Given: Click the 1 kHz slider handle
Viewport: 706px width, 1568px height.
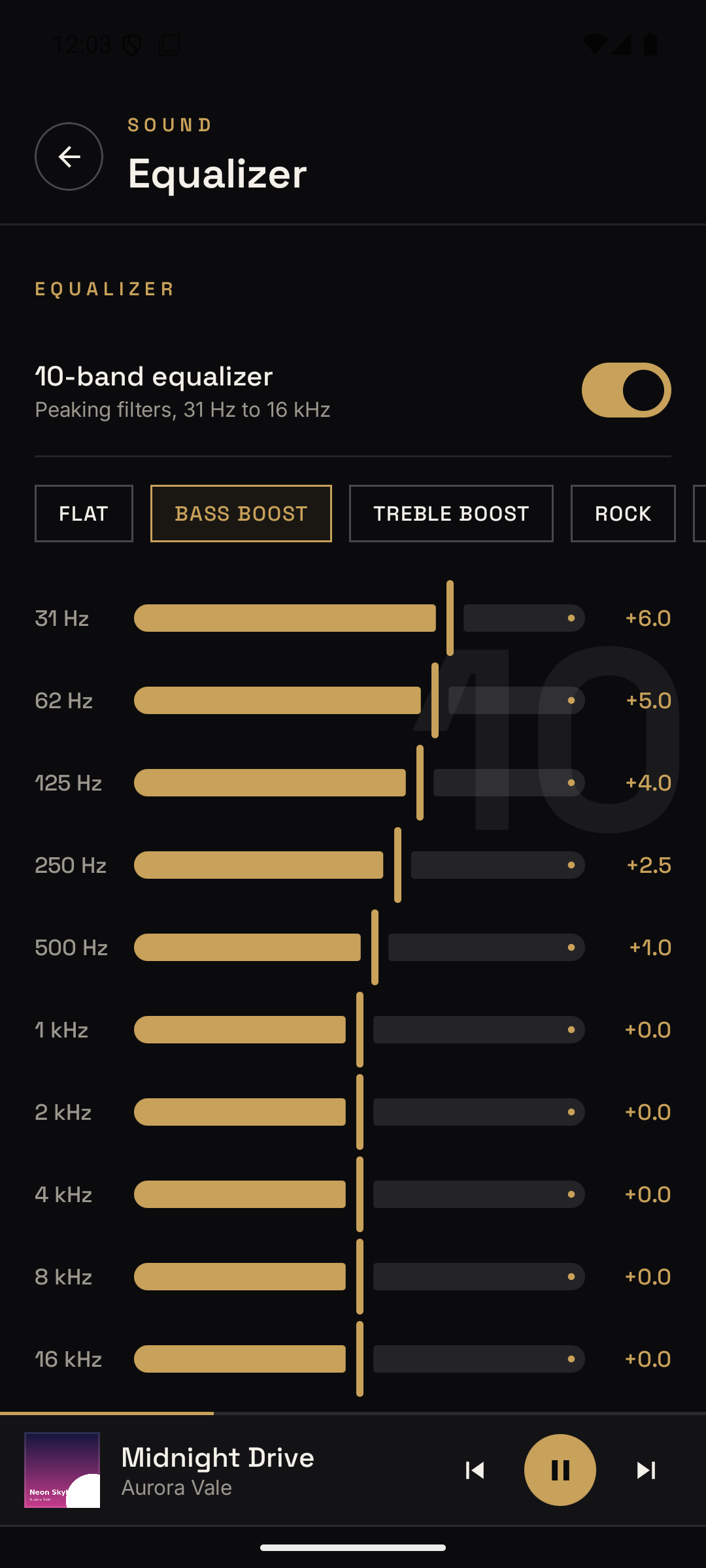Looking at the screenshot, I should (x=360, y=1030).
